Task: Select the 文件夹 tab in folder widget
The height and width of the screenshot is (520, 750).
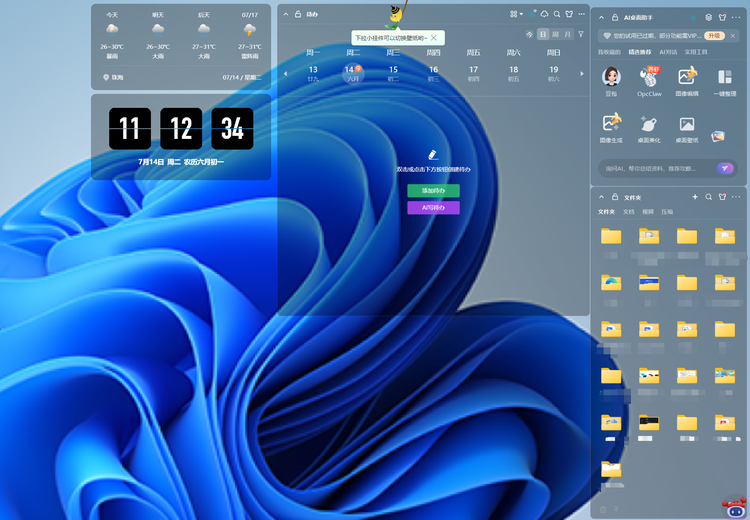Action: (606, 211)
